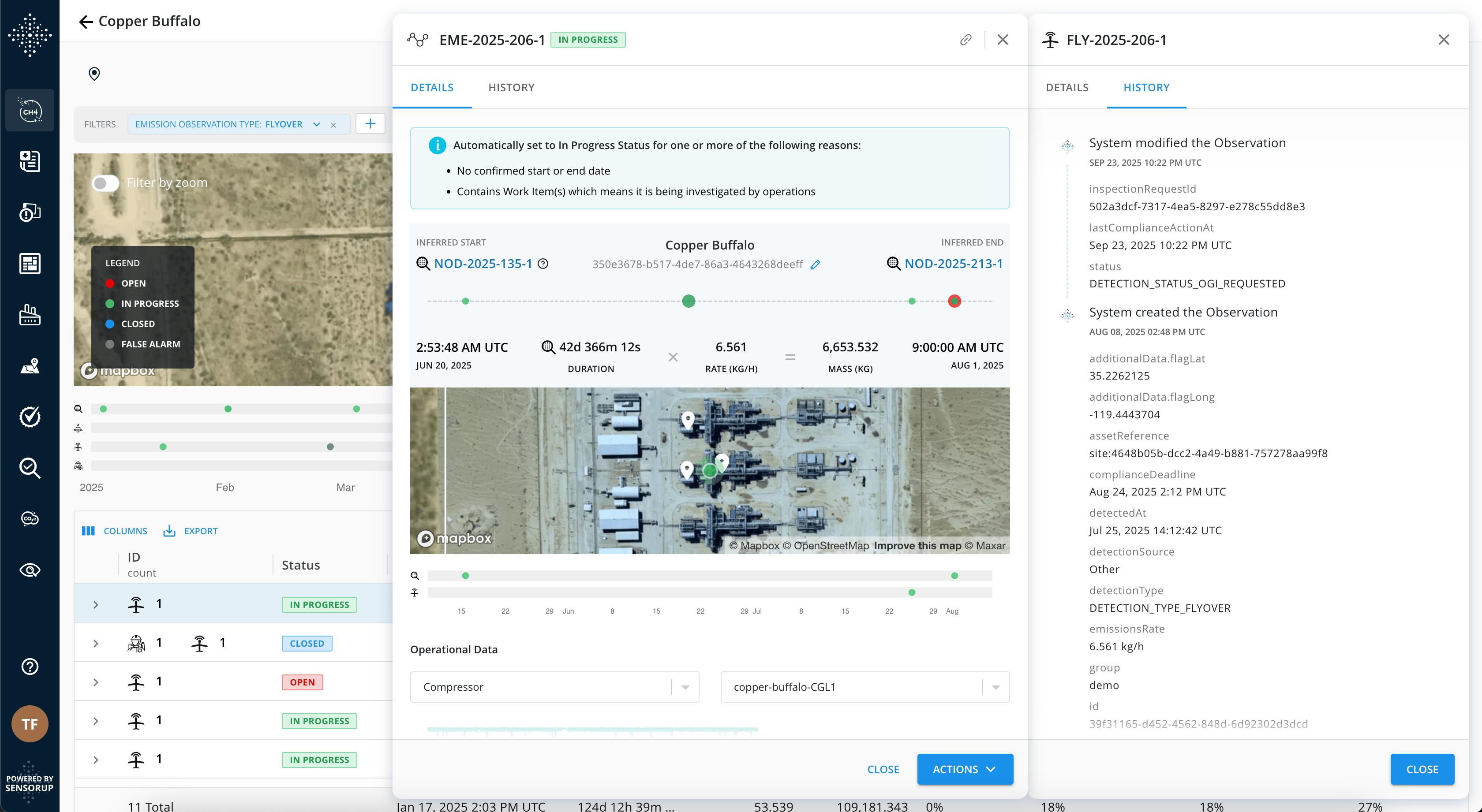Click the Columns bars icon

pos(88,531)
